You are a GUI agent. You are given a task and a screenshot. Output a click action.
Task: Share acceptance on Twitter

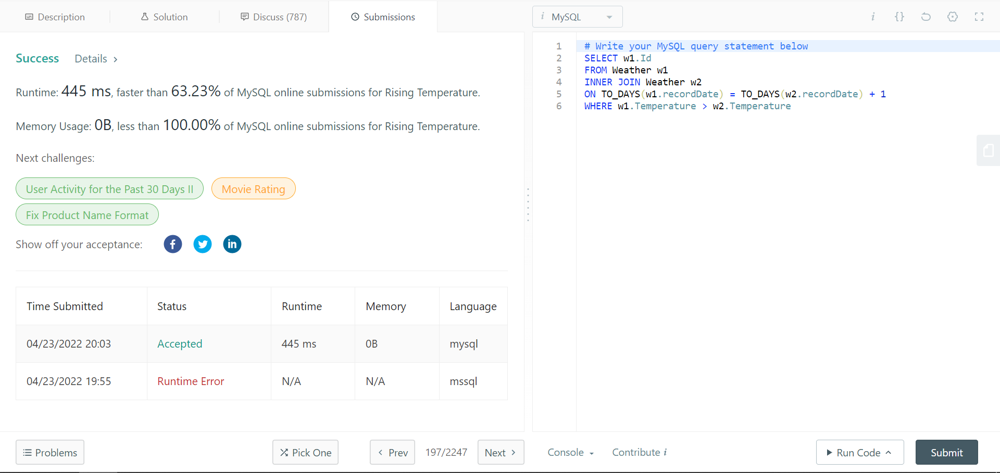pyautogui.click(x=202, y=244)
